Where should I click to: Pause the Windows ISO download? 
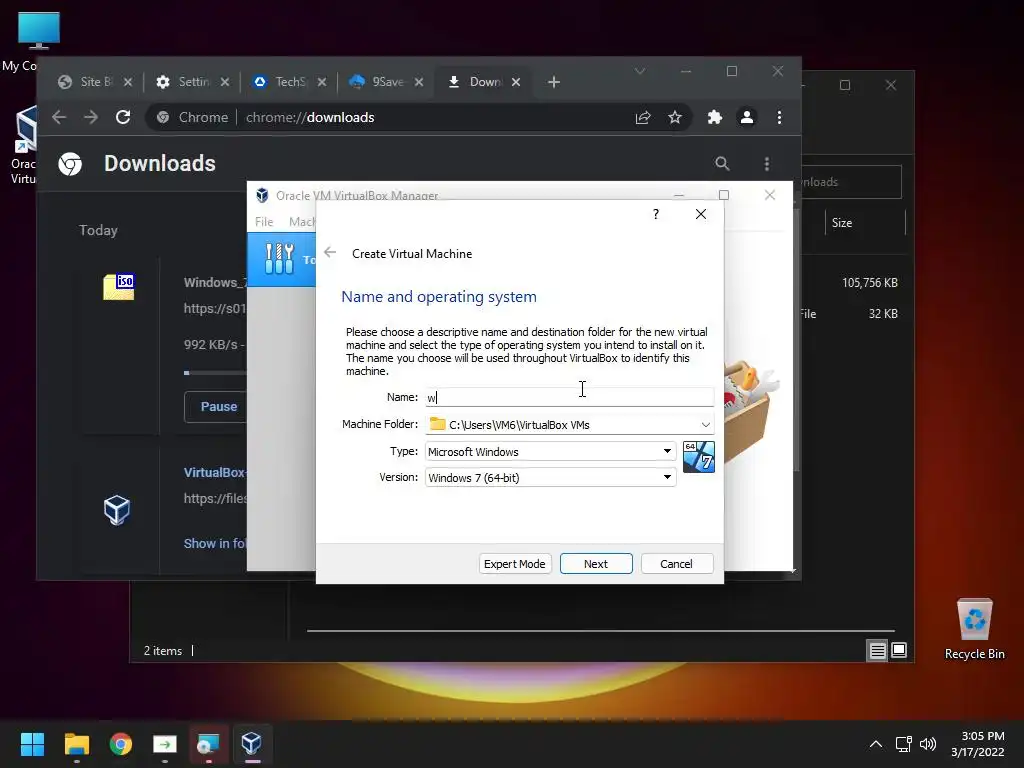[x=216, y=406]
